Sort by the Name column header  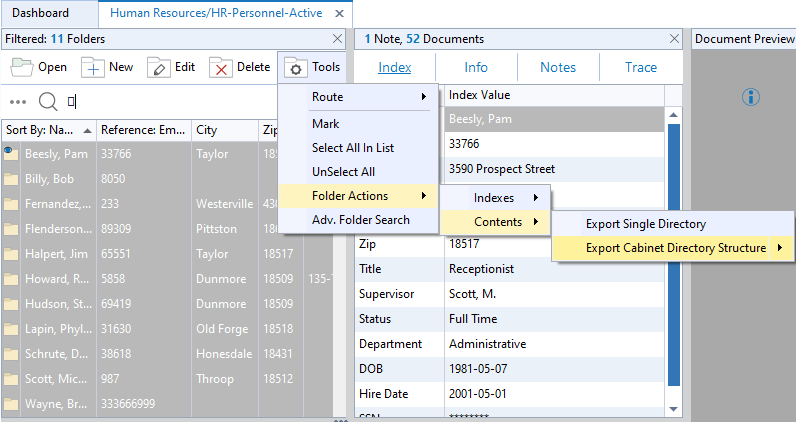tap(49, 130)
